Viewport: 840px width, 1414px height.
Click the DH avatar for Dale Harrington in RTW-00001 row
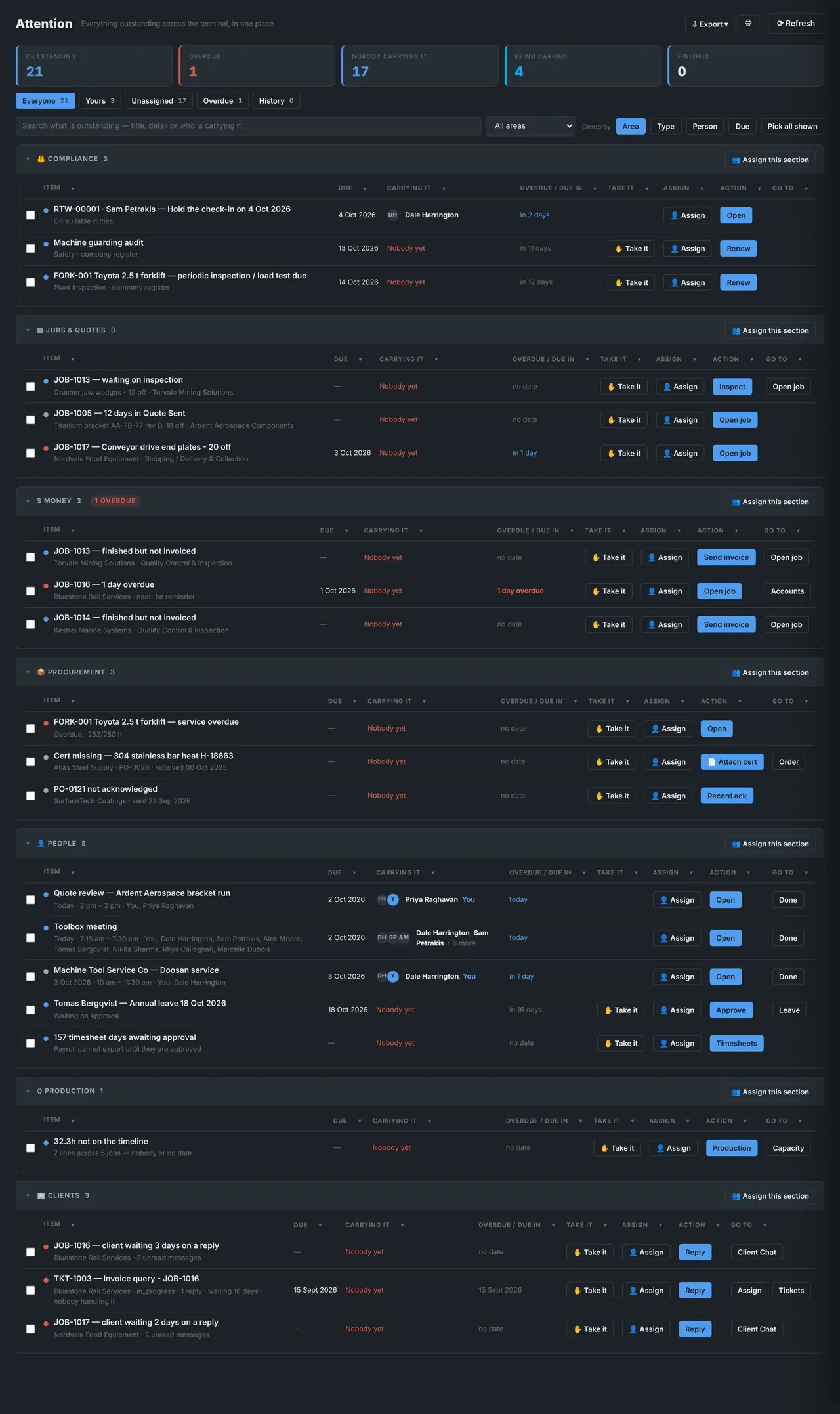click(x=392, y=215)
